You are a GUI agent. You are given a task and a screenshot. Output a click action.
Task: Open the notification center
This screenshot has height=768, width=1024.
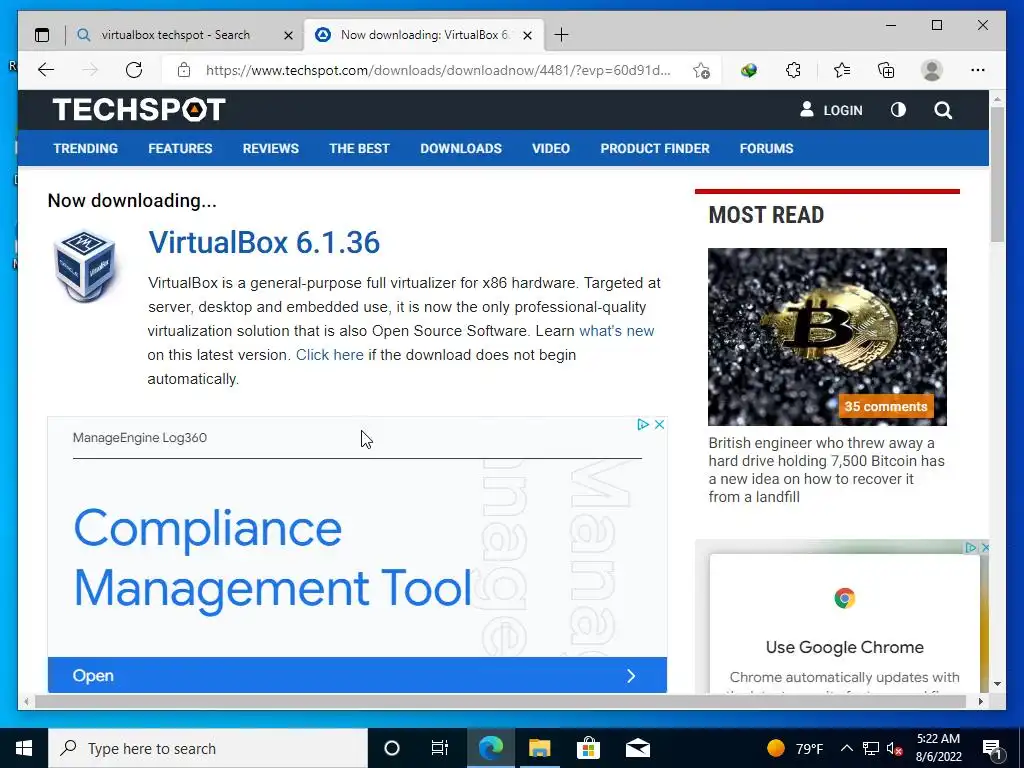pos(992,748)
